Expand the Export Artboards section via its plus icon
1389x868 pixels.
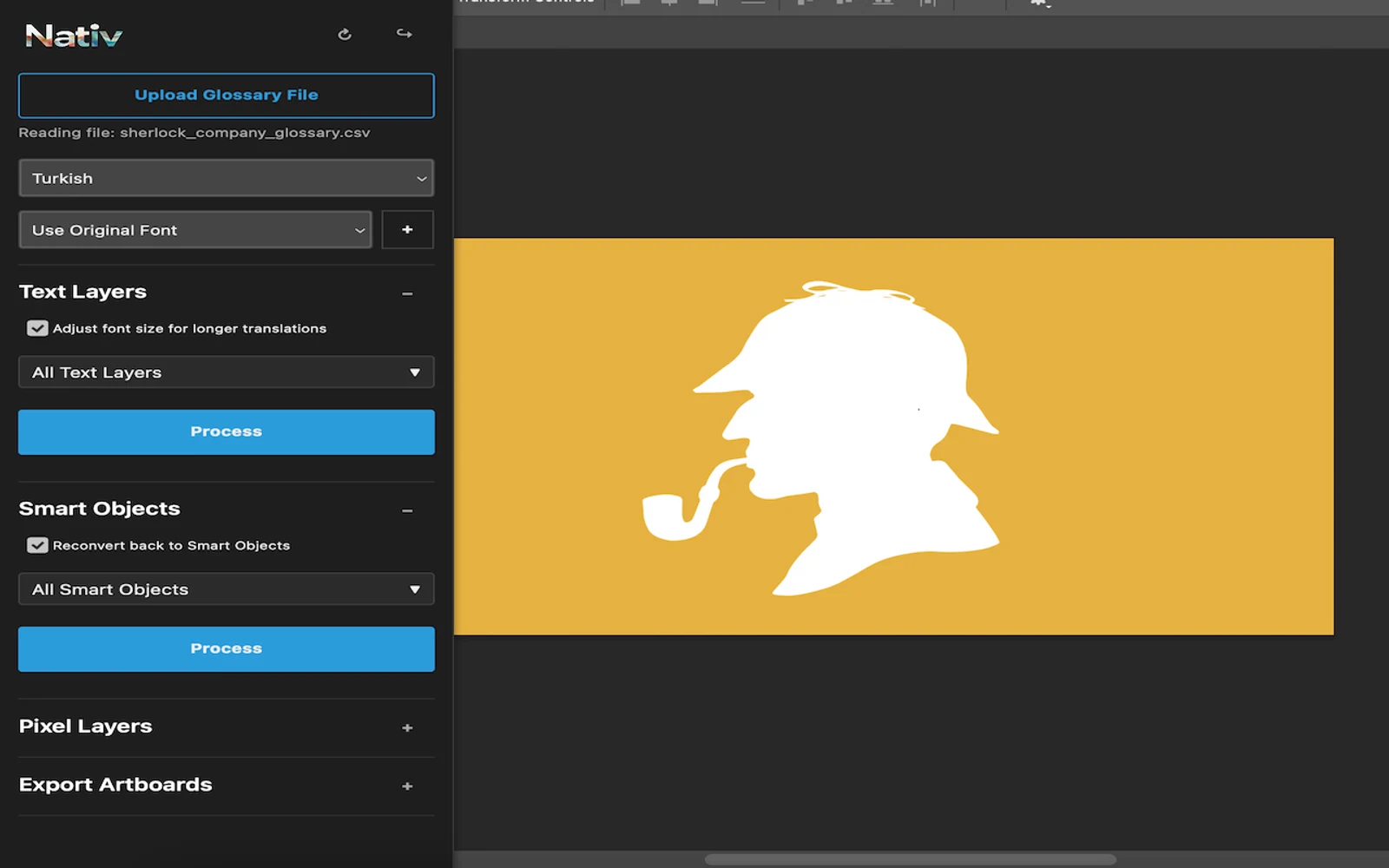coord(407,786)
